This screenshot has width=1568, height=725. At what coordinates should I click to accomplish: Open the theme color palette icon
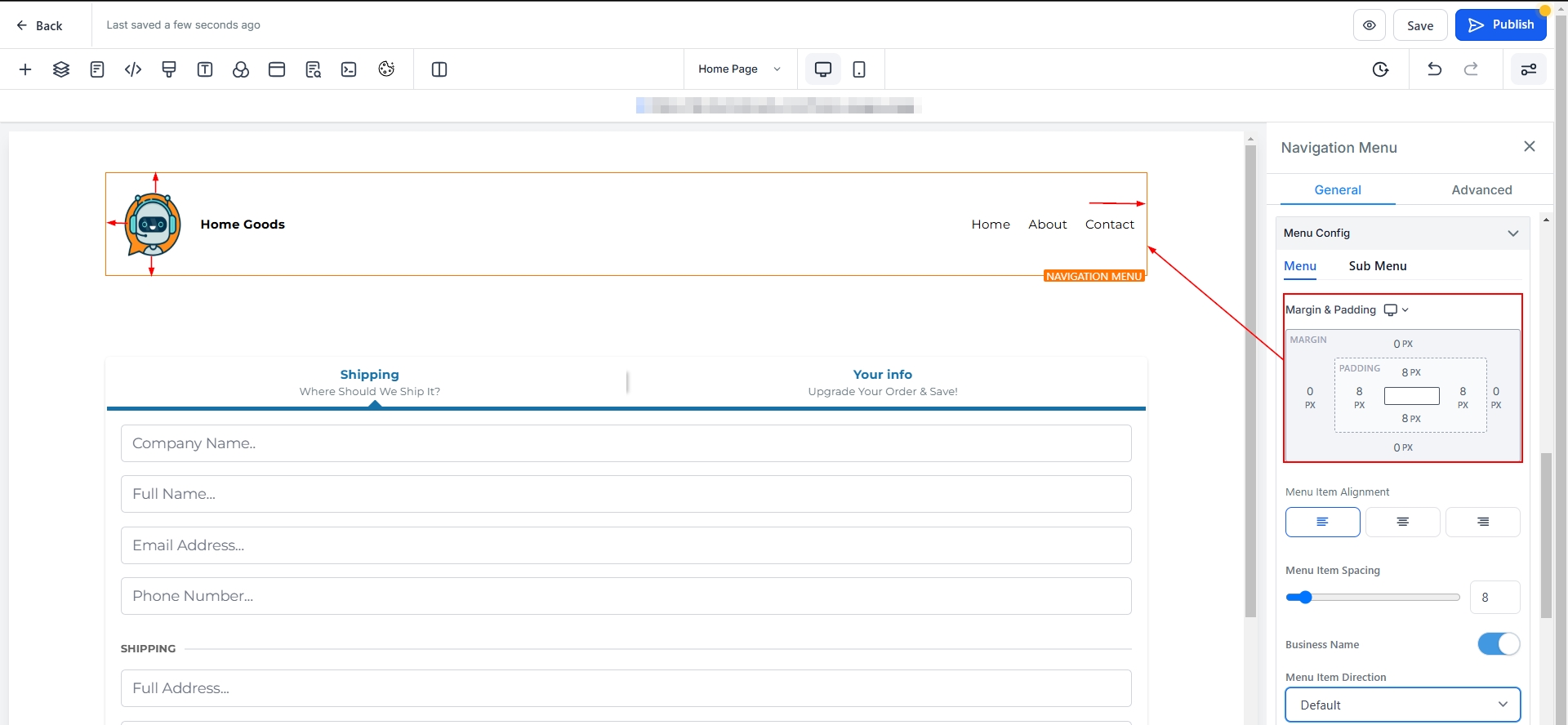[x=386, y=69]
